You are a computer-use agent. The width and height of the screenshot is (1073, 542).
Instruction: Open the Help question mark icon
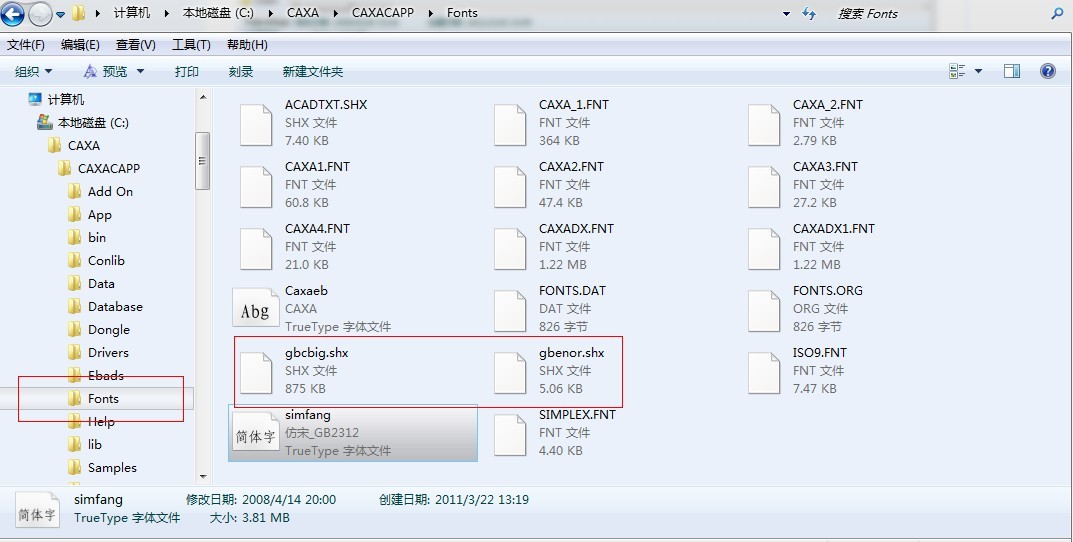coord(1048,71)
